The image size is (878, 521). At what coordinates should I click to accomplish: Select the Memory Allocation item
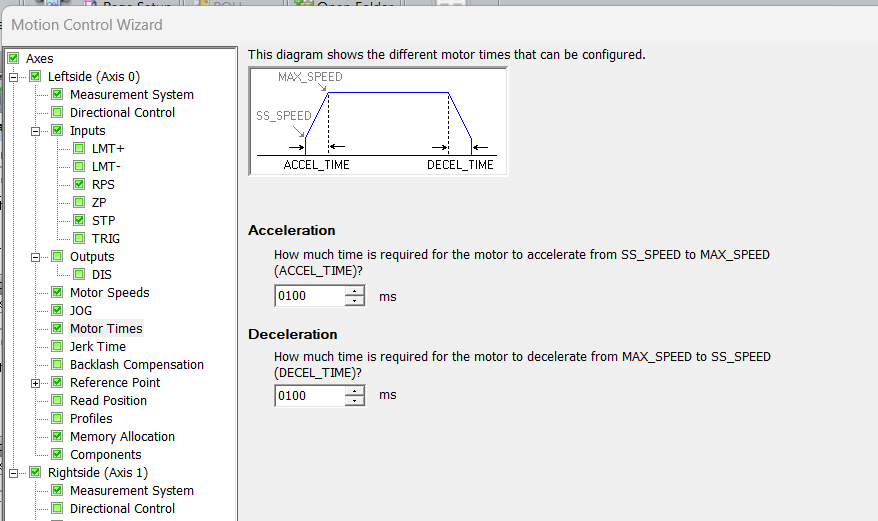122,437
